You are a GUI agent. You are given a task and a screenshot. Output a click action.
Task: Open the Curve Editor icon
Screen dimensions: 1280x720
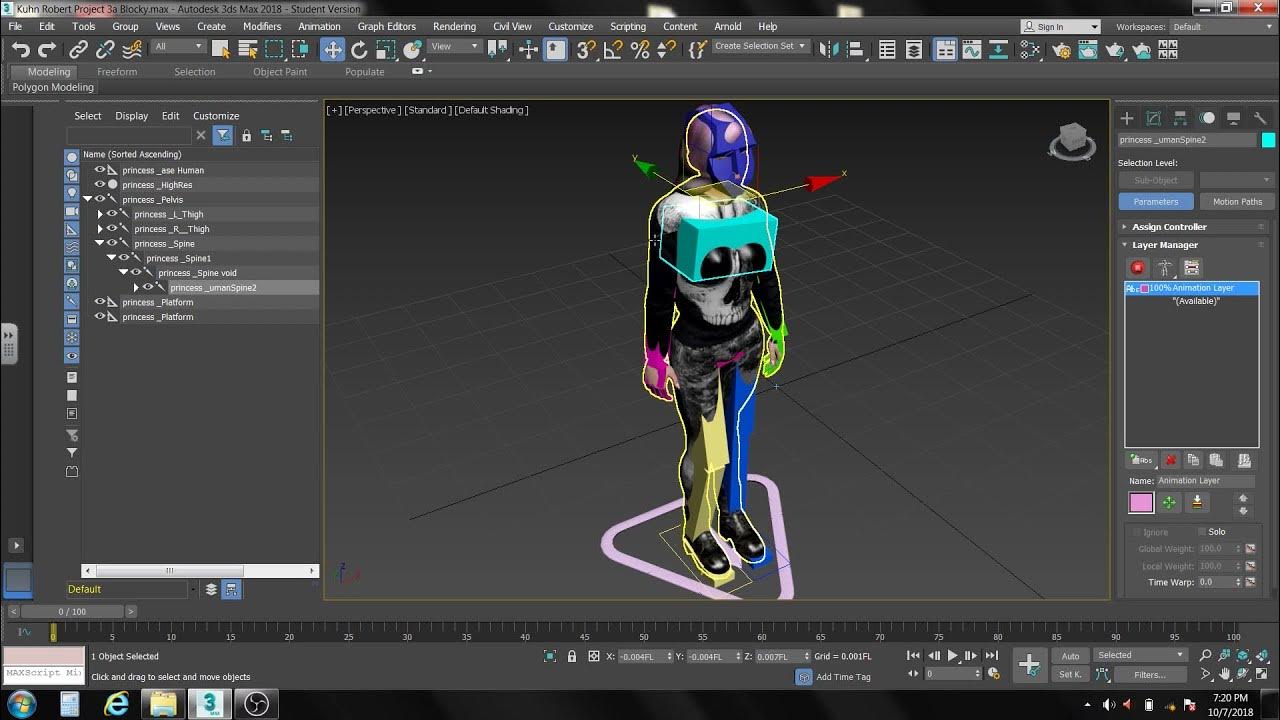(x=972, y=49)
